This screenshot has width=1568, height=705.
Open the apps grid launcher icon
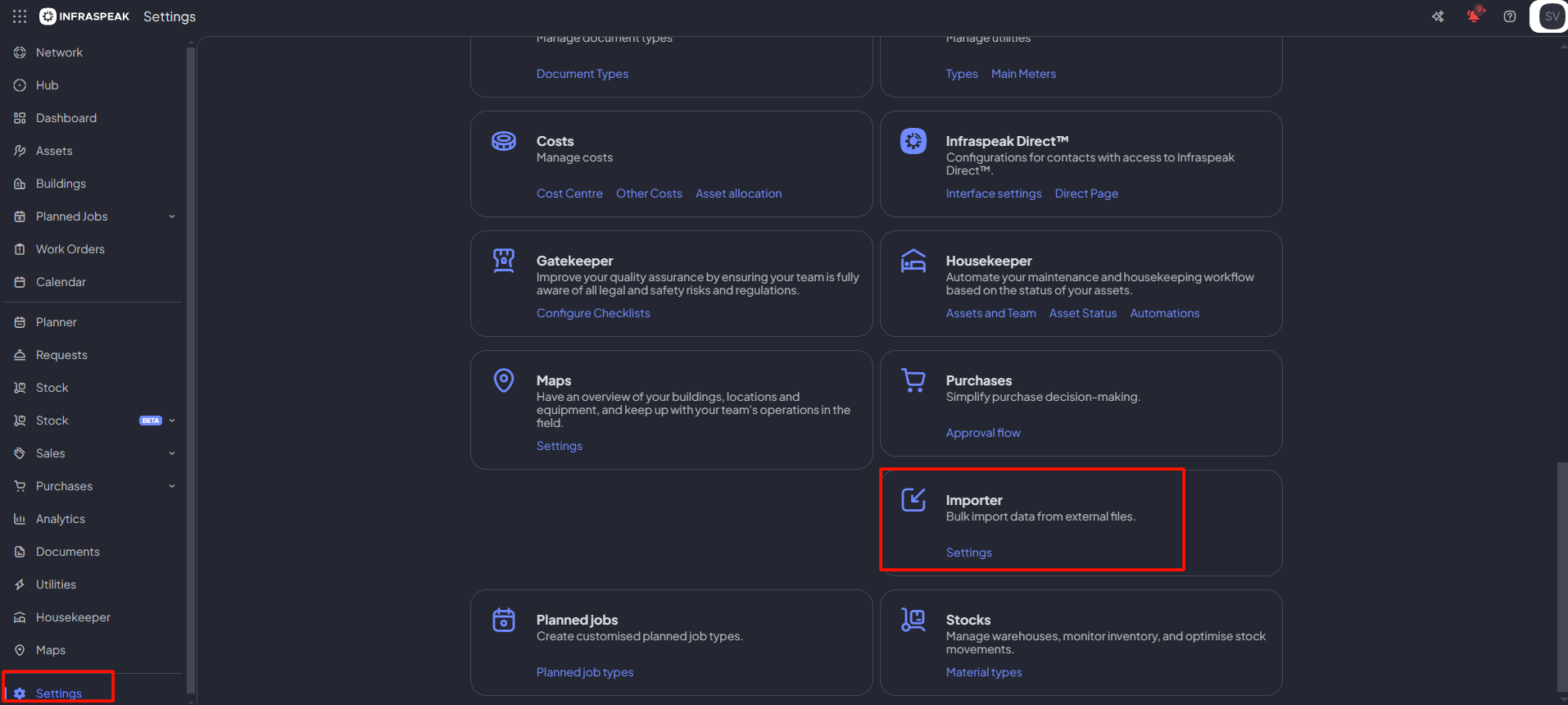pos(20,16)
